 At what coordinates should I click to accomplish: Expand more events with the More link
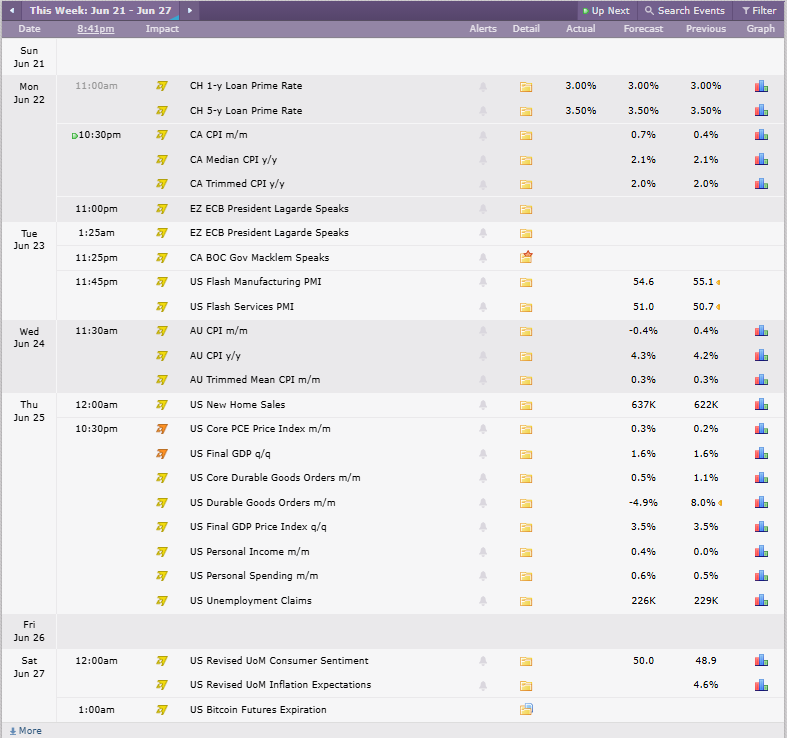(x=26, y=731)
